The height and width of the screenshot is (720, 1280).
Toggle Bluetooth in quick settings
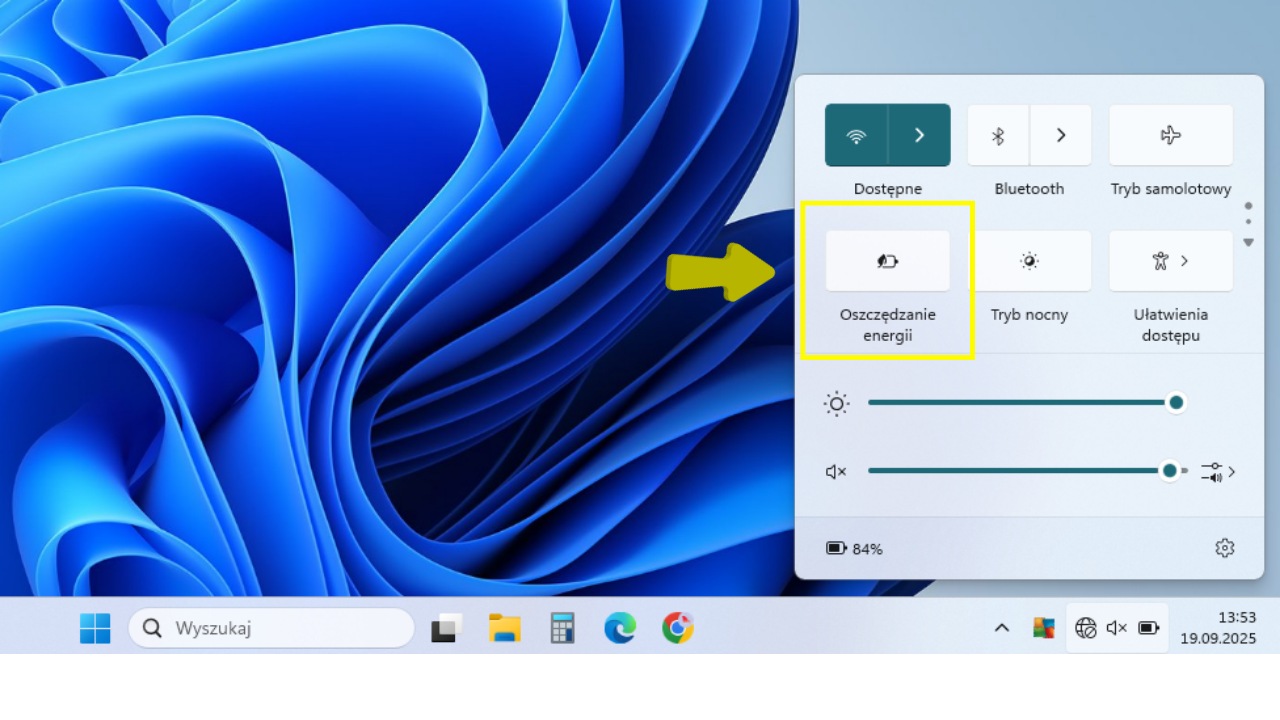point(998,136)
